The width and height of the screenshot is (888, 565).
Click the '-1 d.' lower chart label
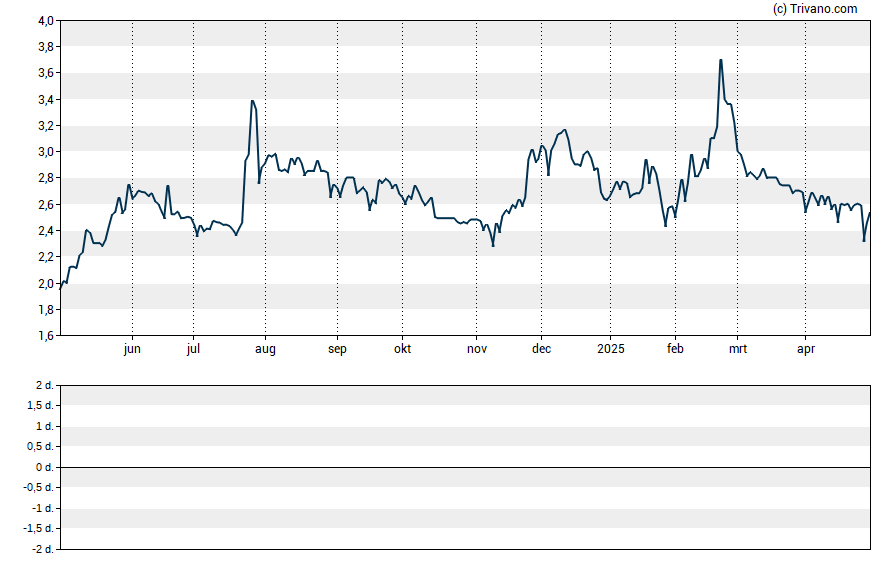coord(43,508)
